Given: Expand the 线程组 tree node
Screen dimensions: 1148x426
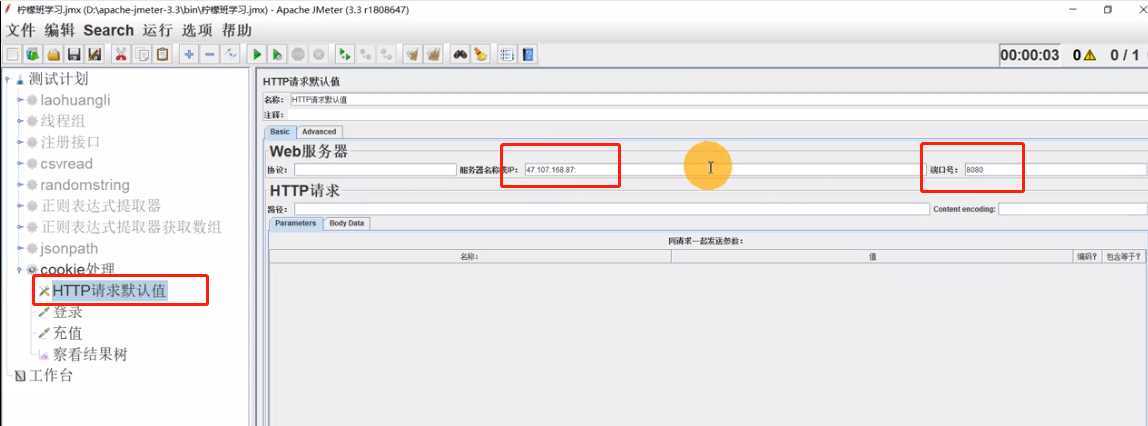Looking at the screenshot, I should point(21,122).
